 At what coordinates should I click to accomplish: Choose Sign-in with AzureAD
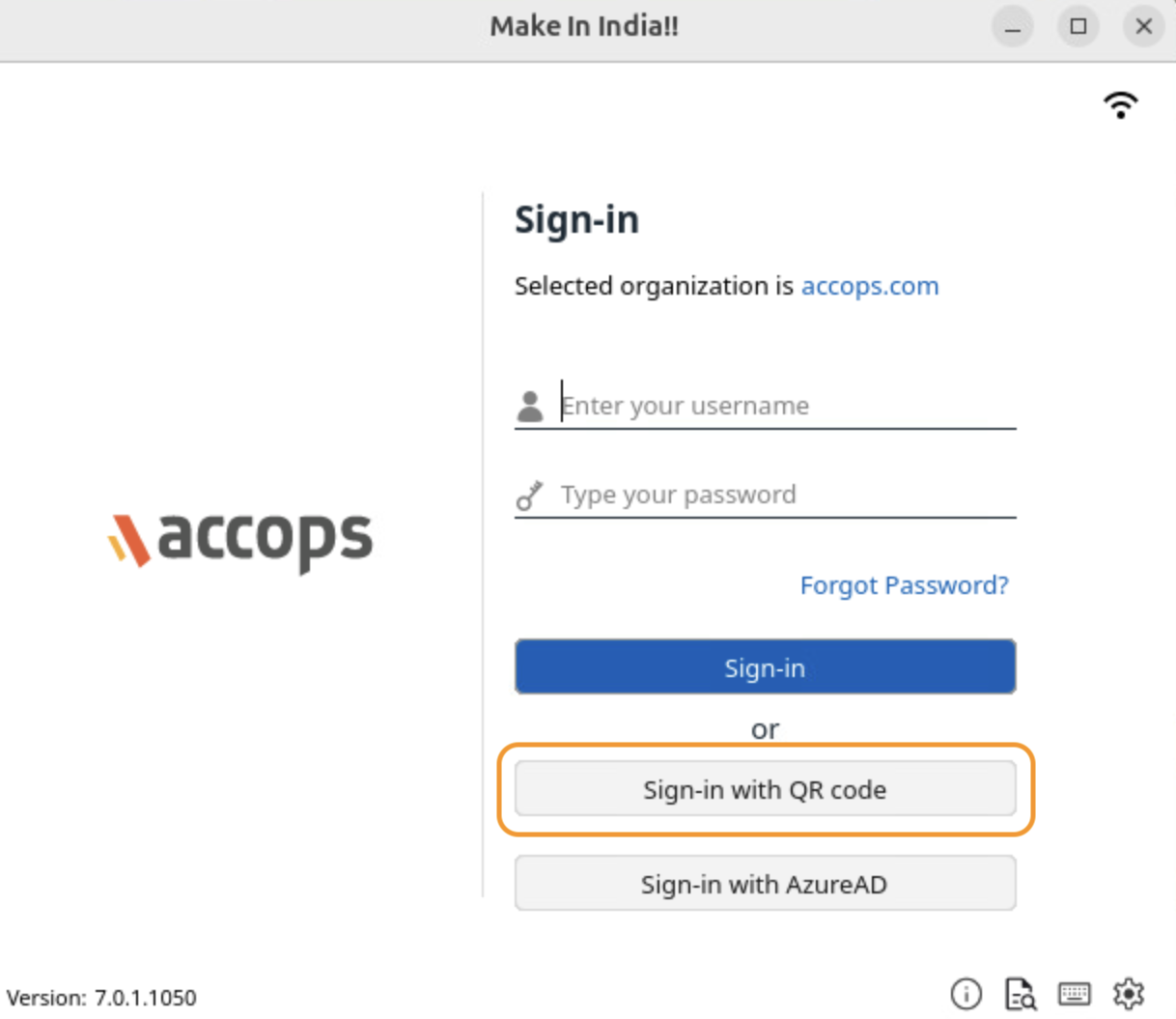765,884
